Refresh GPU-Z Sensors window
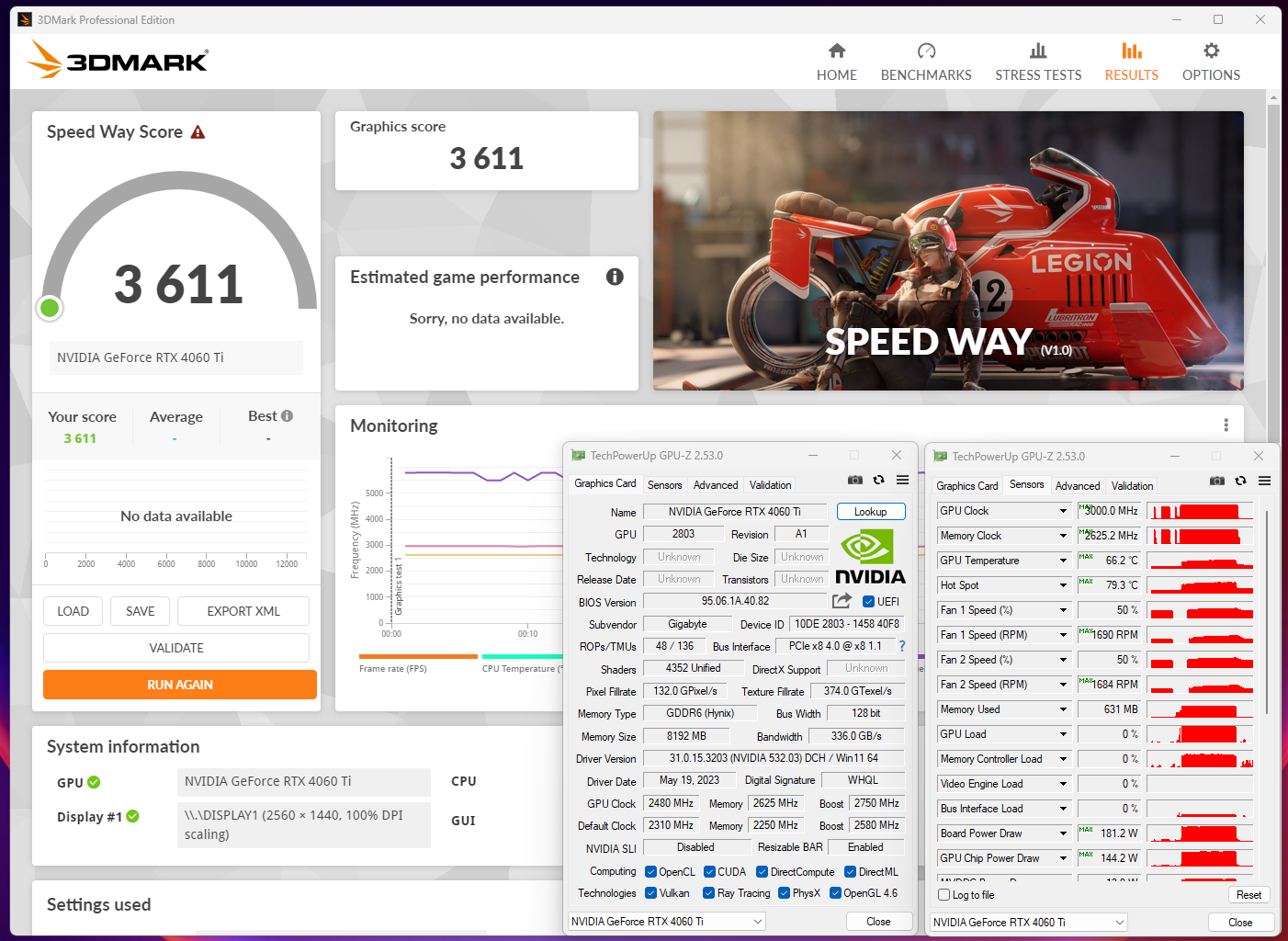 pos(1240,481)
